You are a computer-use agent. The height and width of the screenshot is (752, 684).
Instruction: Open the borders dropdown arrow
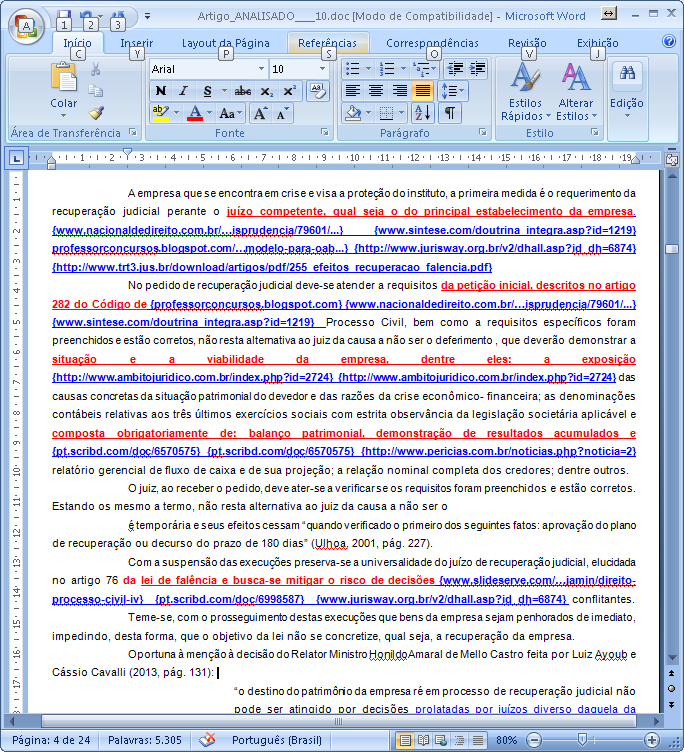point(401,113)
